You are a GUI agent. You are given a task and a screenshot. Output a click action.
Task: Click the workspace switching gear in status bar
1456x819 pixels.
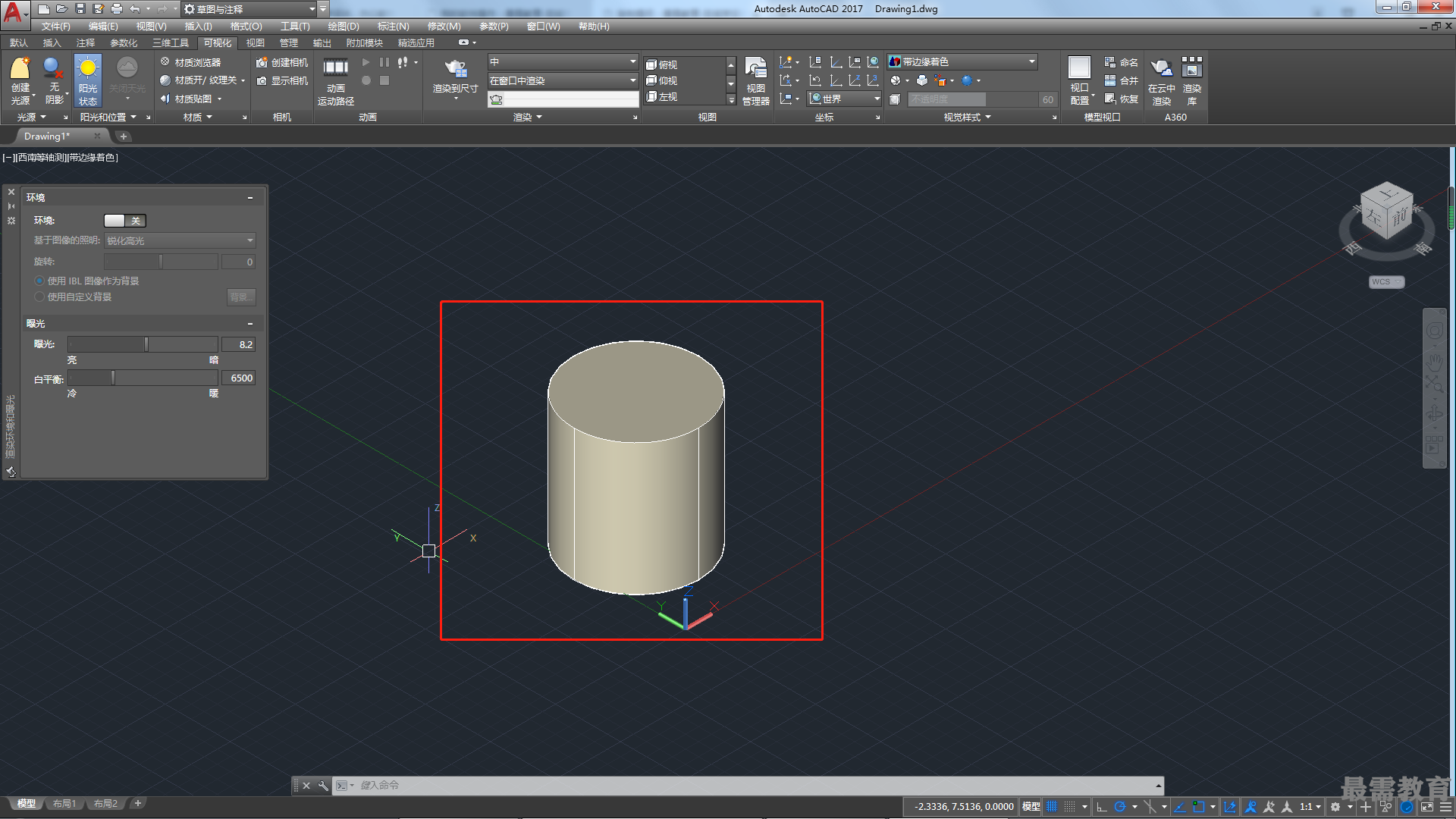coord(1335,807)
